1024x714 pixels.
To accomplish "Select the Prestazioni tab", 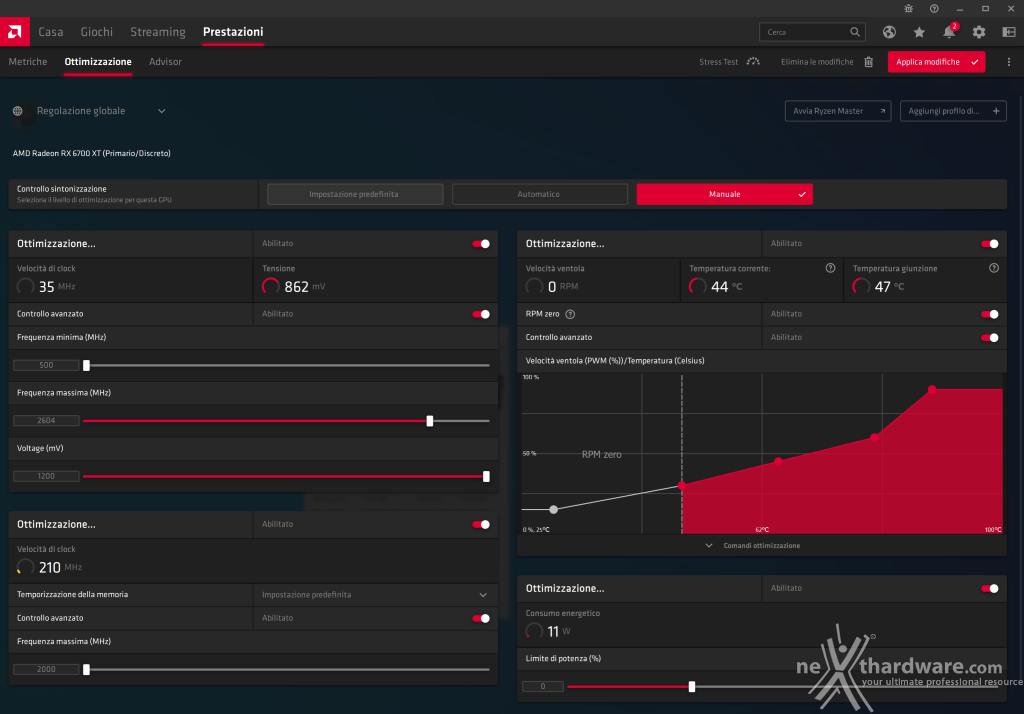I will tap(233, 31).
